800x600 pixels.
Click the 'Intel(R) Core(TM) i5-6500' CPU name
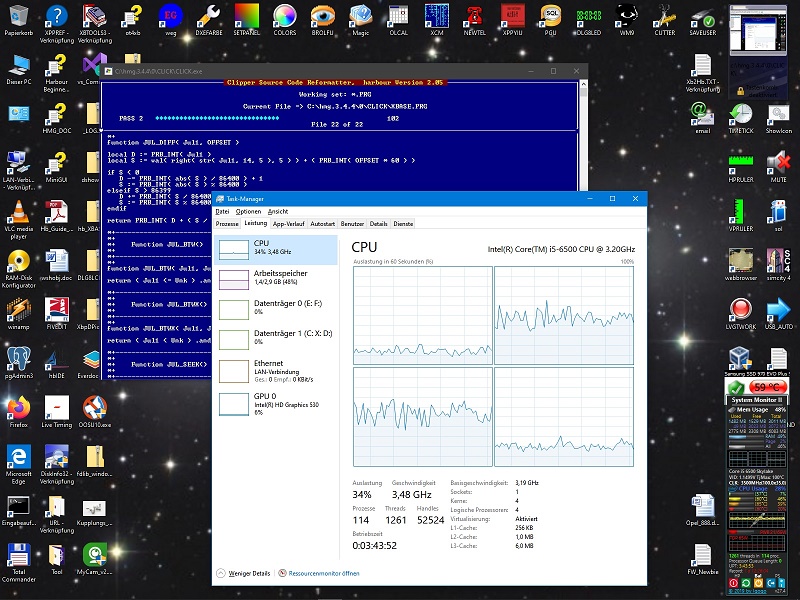(561, 249)
